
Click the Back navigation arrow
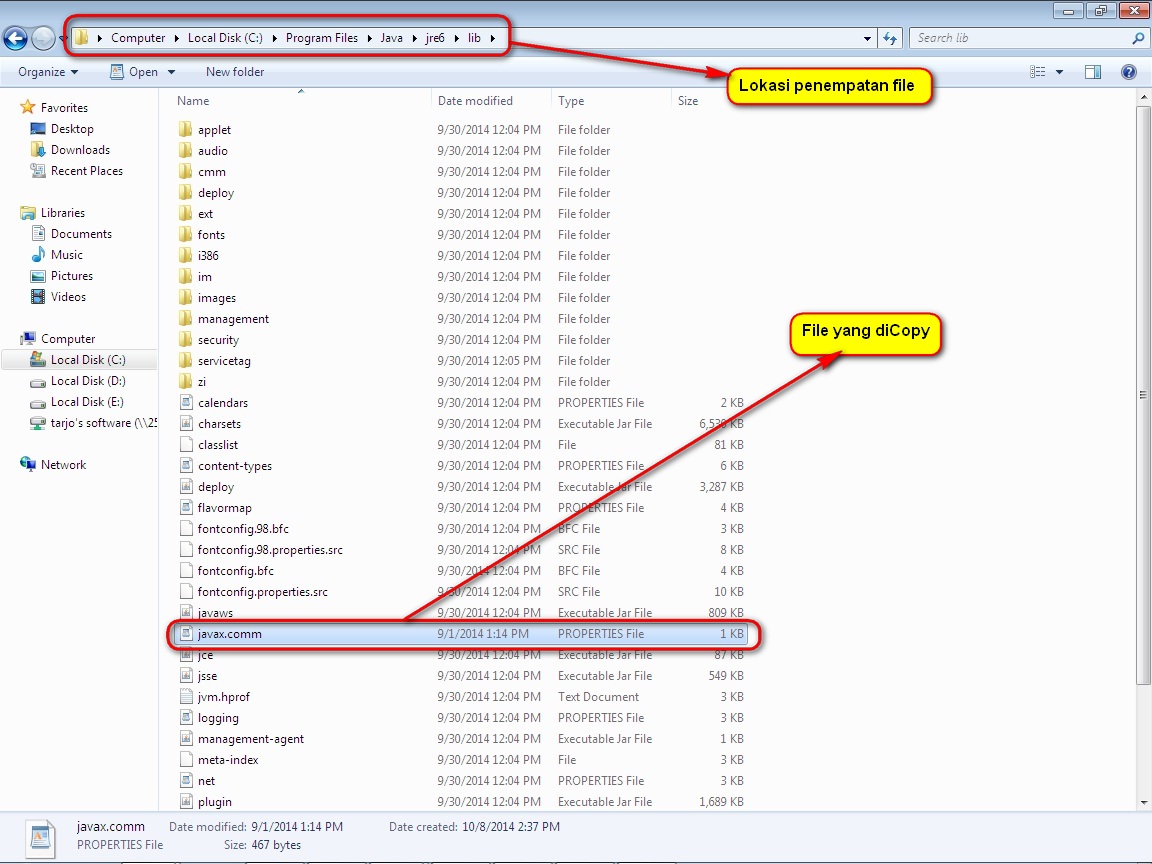[15, 38]
